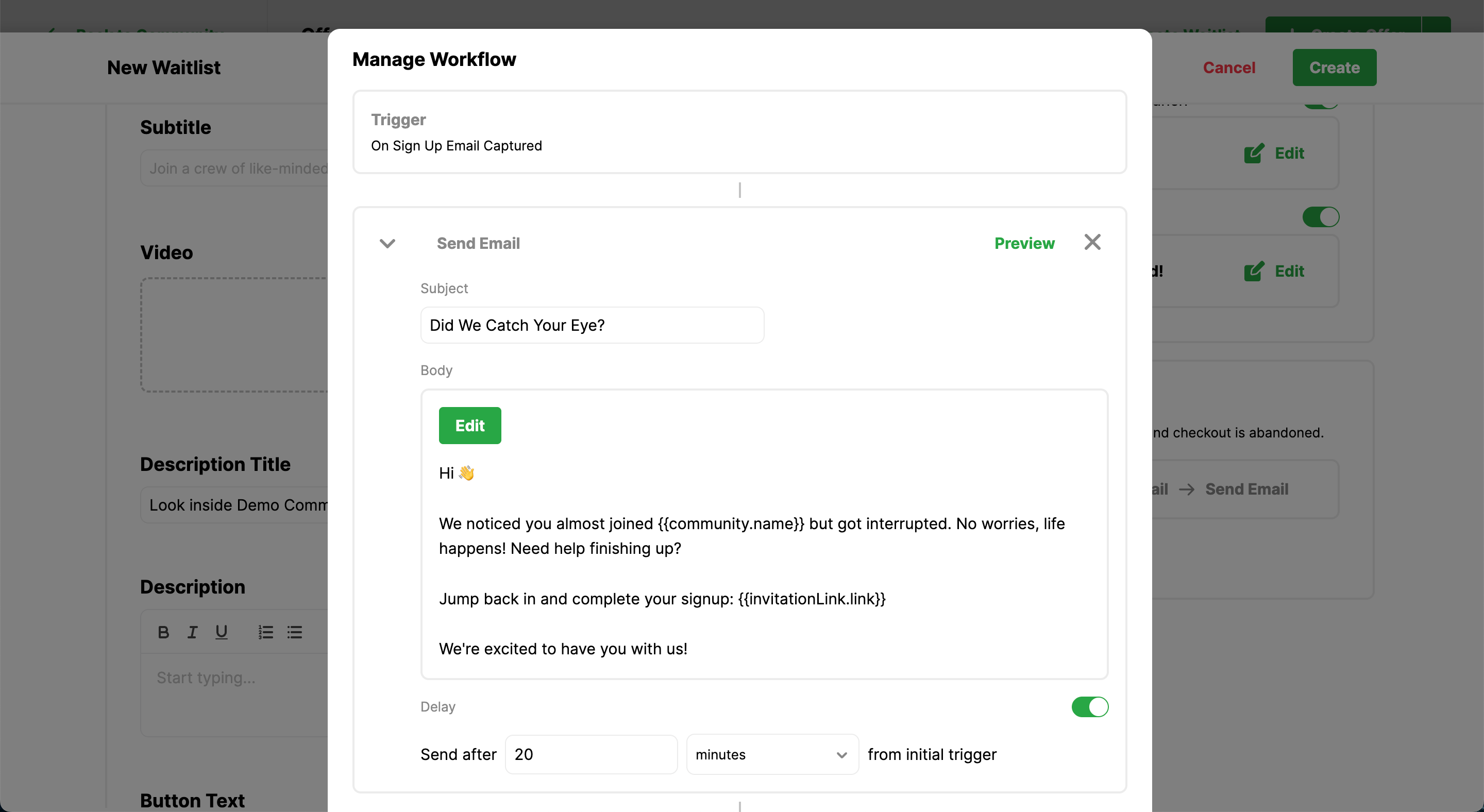Screen dimensions: 1484x812
Task: Click the Trigger card
Action: coord(739,132)
